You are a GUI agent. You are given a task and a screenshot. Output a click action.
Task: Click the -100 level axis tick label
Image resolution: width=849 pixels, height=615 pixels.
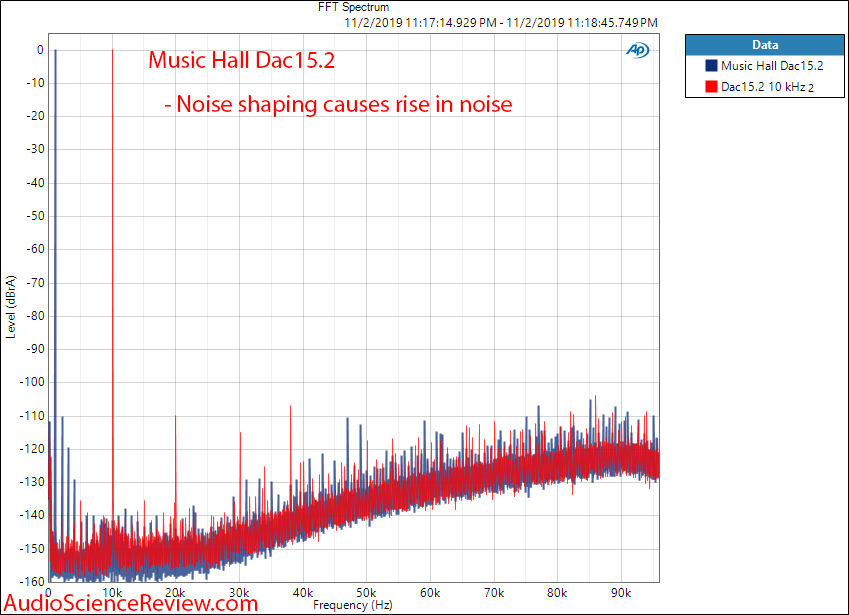[x=32, y=382]
